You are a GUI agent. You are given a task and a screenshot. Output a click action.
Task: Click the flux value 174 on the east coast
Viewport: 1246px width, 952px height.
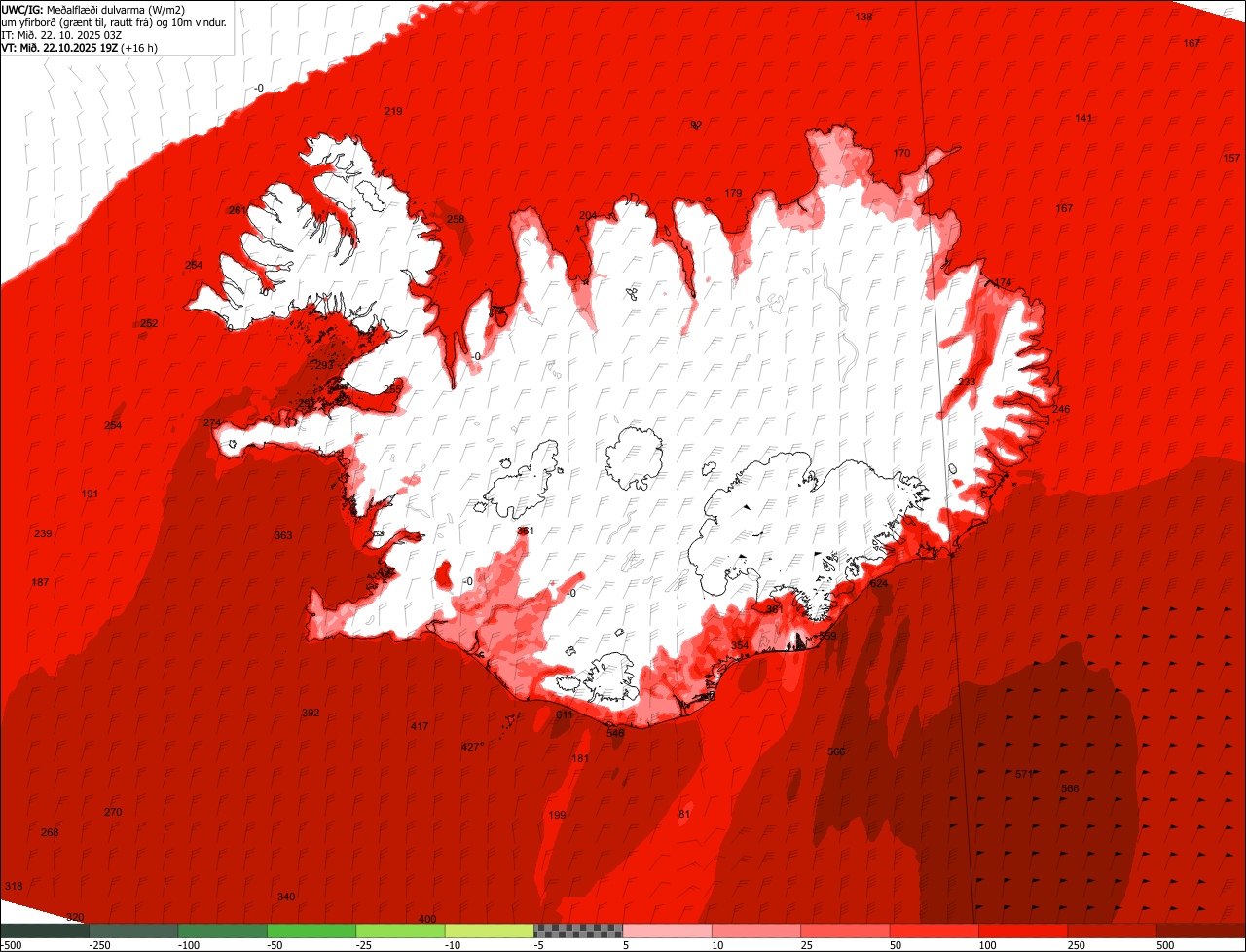[1003, 282]
